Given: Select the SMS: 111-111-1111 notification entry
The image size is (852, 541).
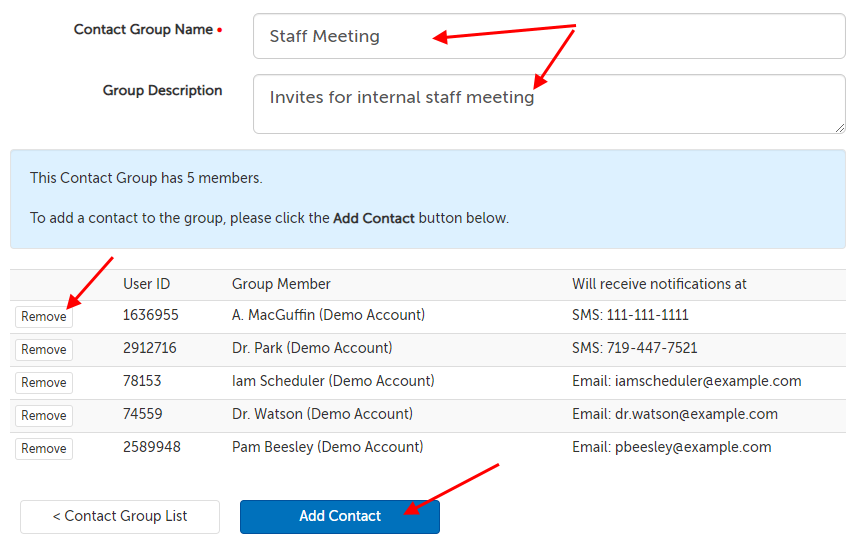Looking at the screenshot, I should coord(630,316).
